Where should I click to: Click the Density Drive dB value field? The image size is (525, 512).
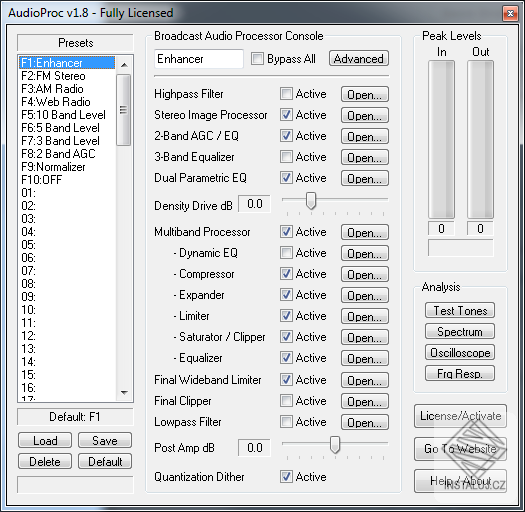254,204
